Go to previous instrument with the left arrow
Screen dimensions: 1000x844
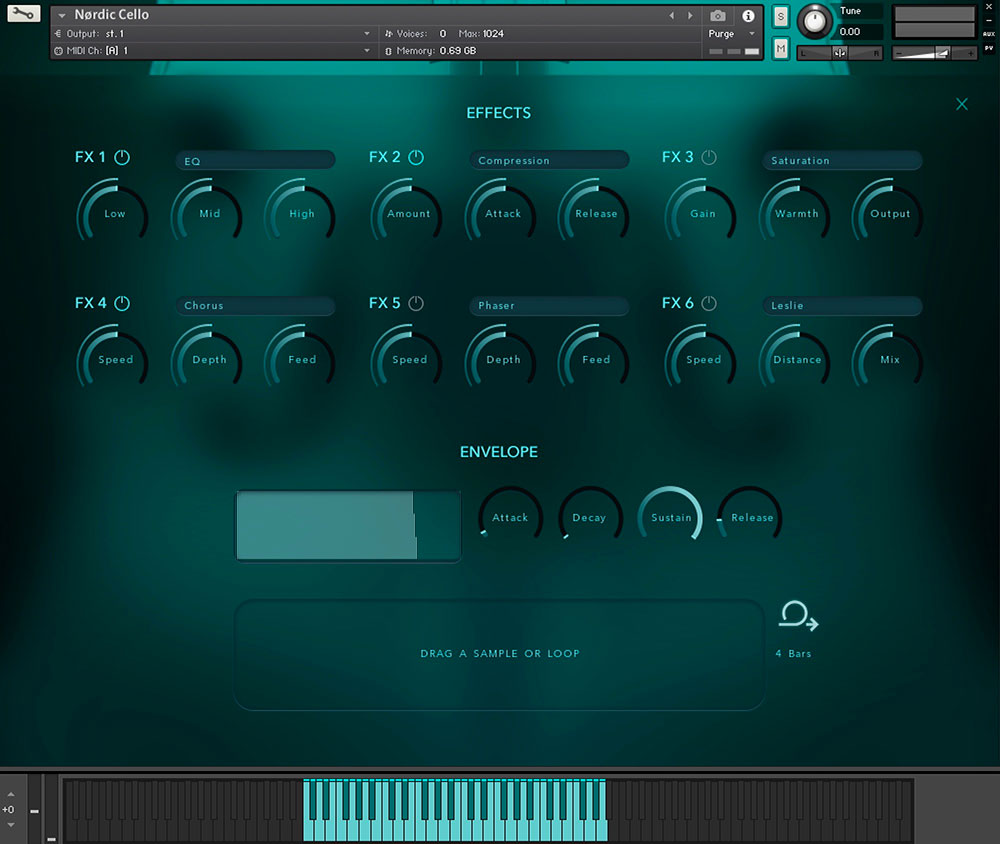pos(672,15)
